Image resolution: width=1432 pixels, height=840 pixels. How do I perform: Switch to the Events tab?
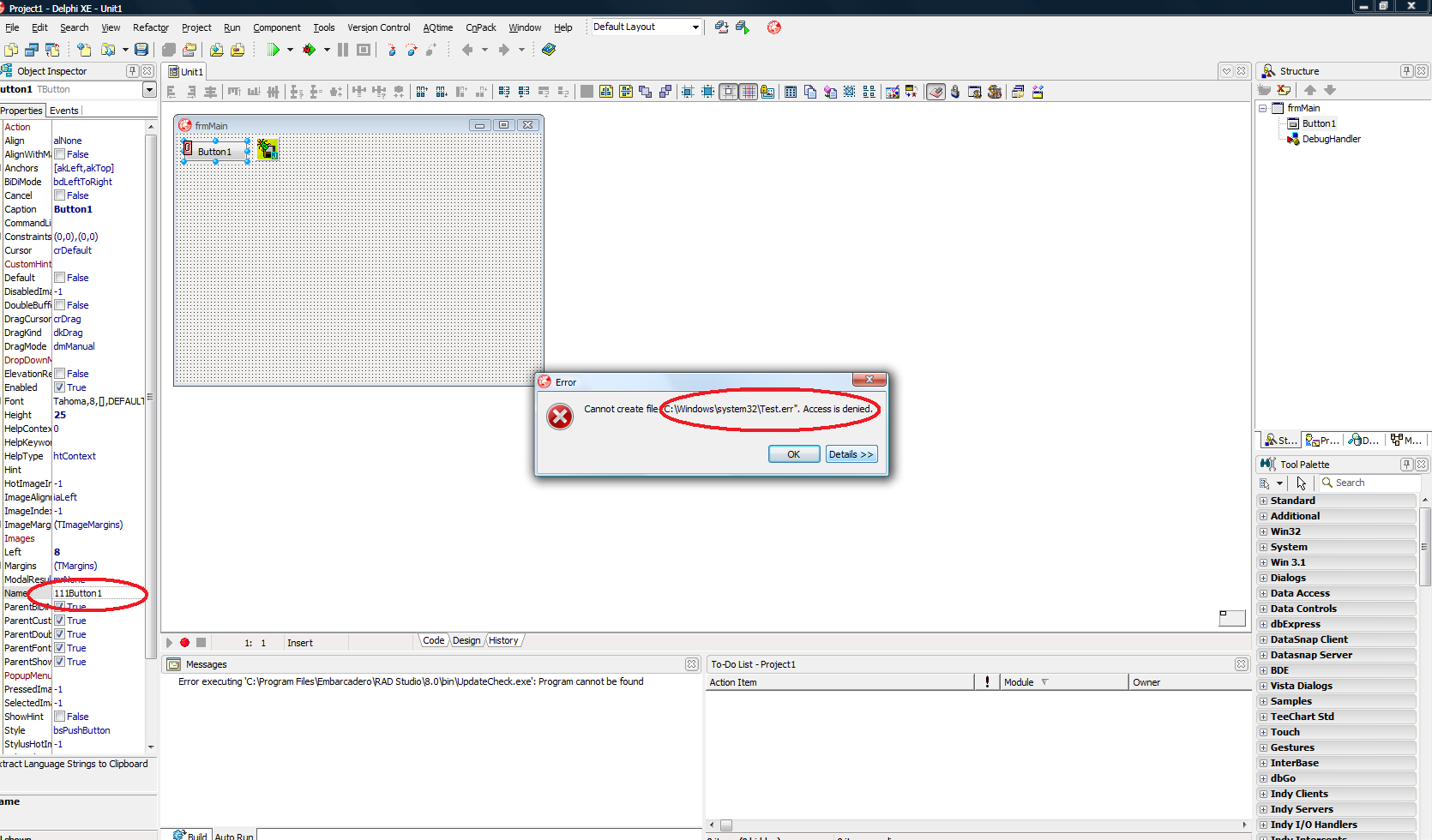(x=63, y=111)
